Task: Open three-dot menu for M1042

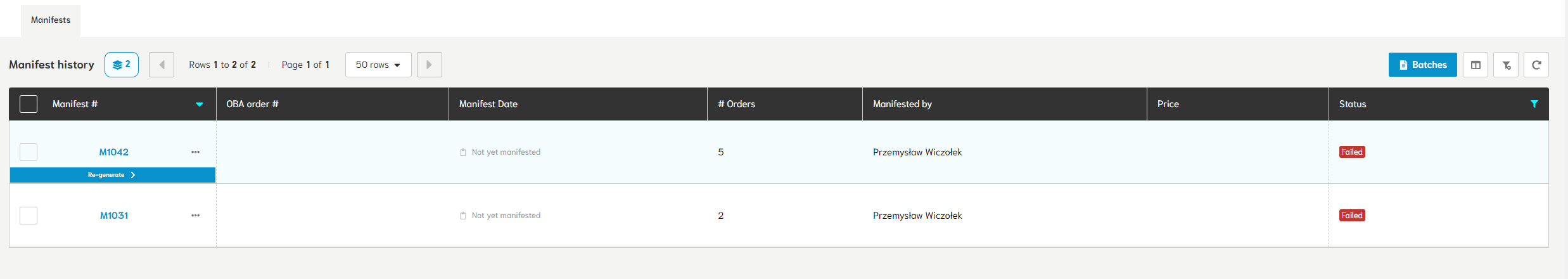Action: tap(195, 152)
